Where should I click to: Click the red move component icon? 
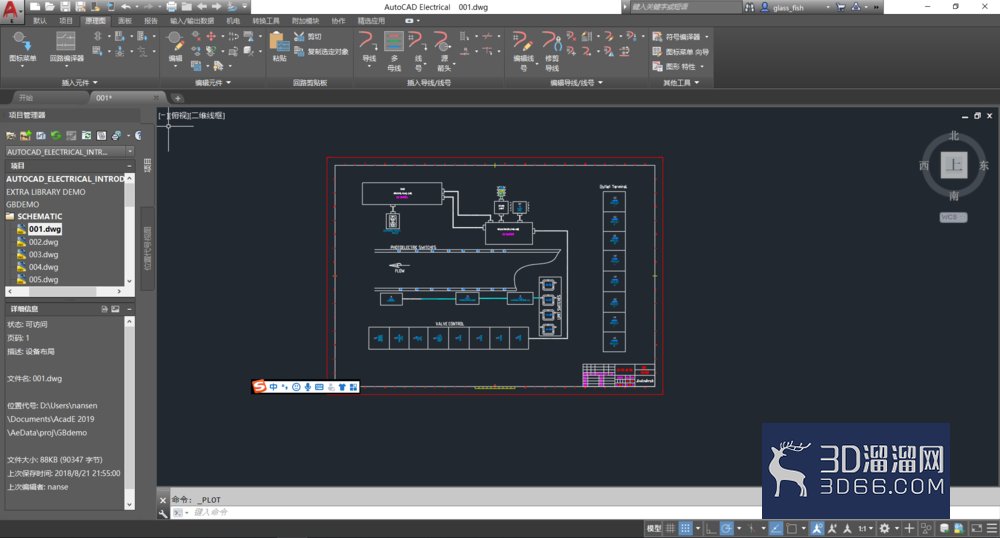210,36
